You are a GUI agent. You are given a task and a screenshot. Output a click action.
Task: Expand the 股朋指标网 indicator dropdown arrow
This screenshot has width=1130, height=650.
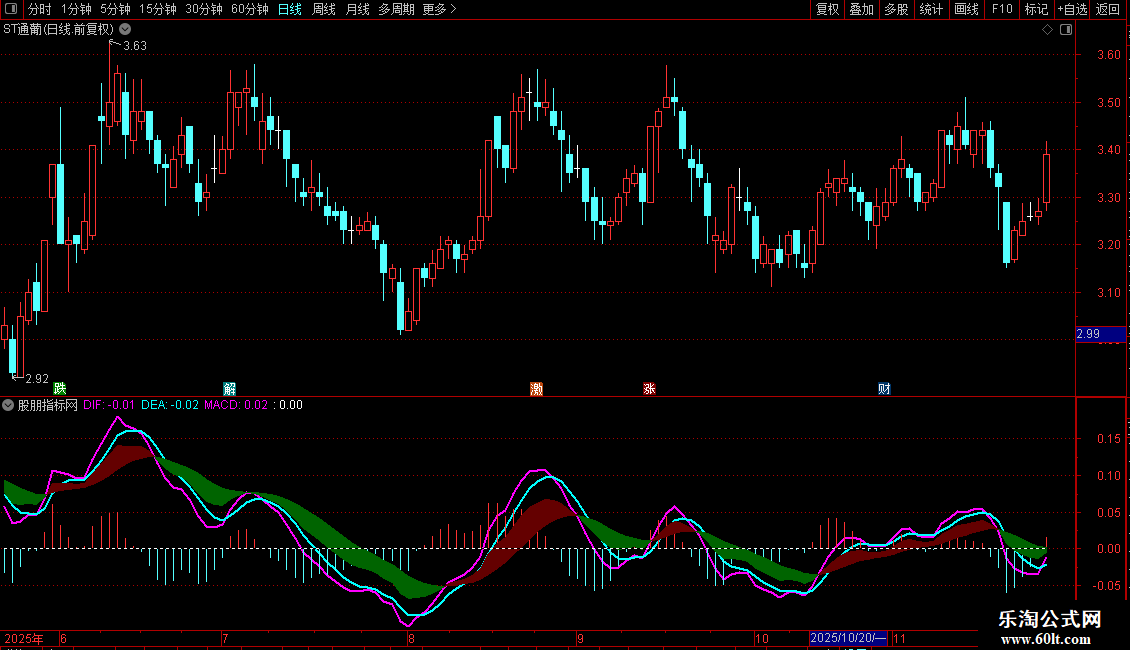[x=8, y=405]
